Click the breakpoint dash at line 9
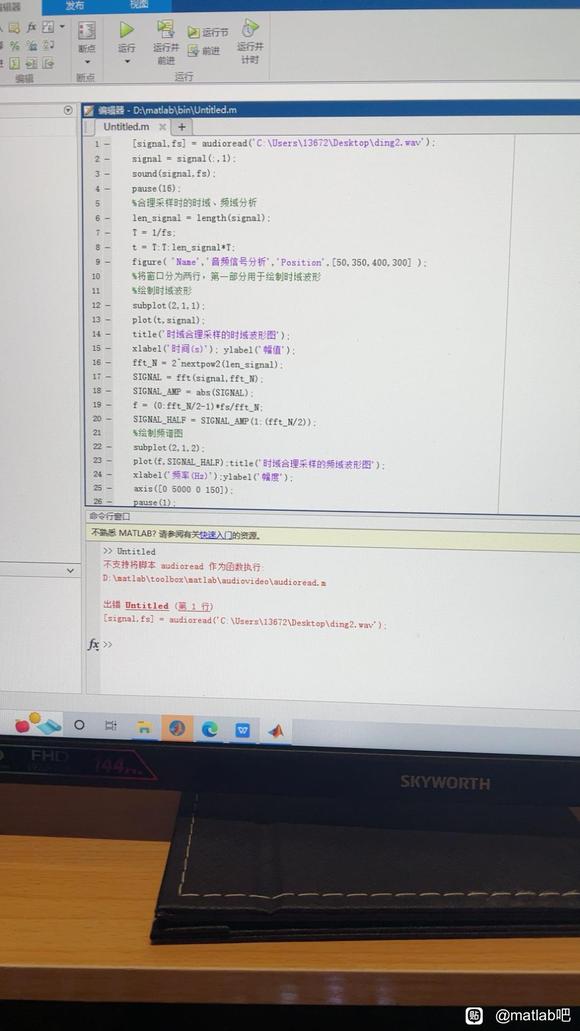The image size is (580, 1031). 107,262
